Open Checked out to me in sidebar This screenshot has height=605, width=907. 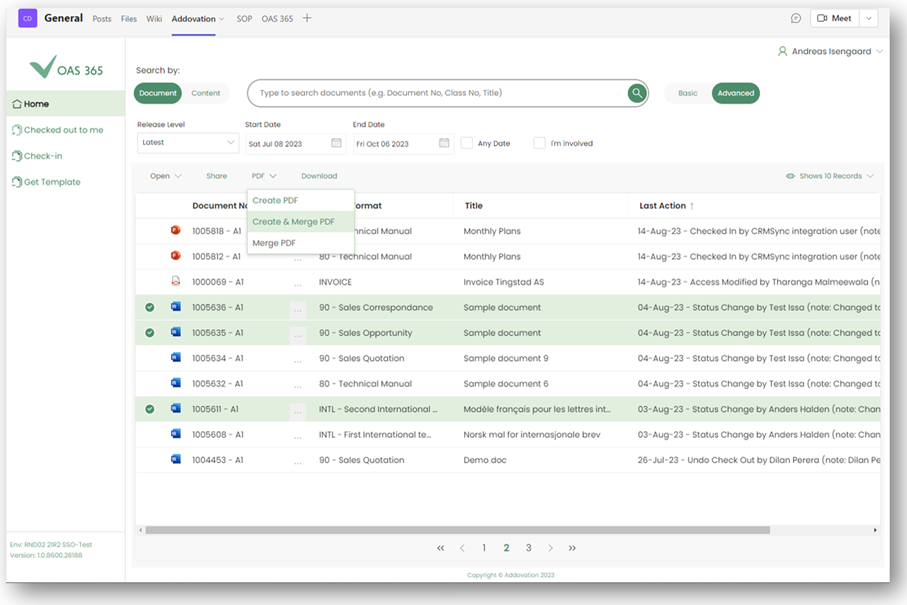coord(63,130)
